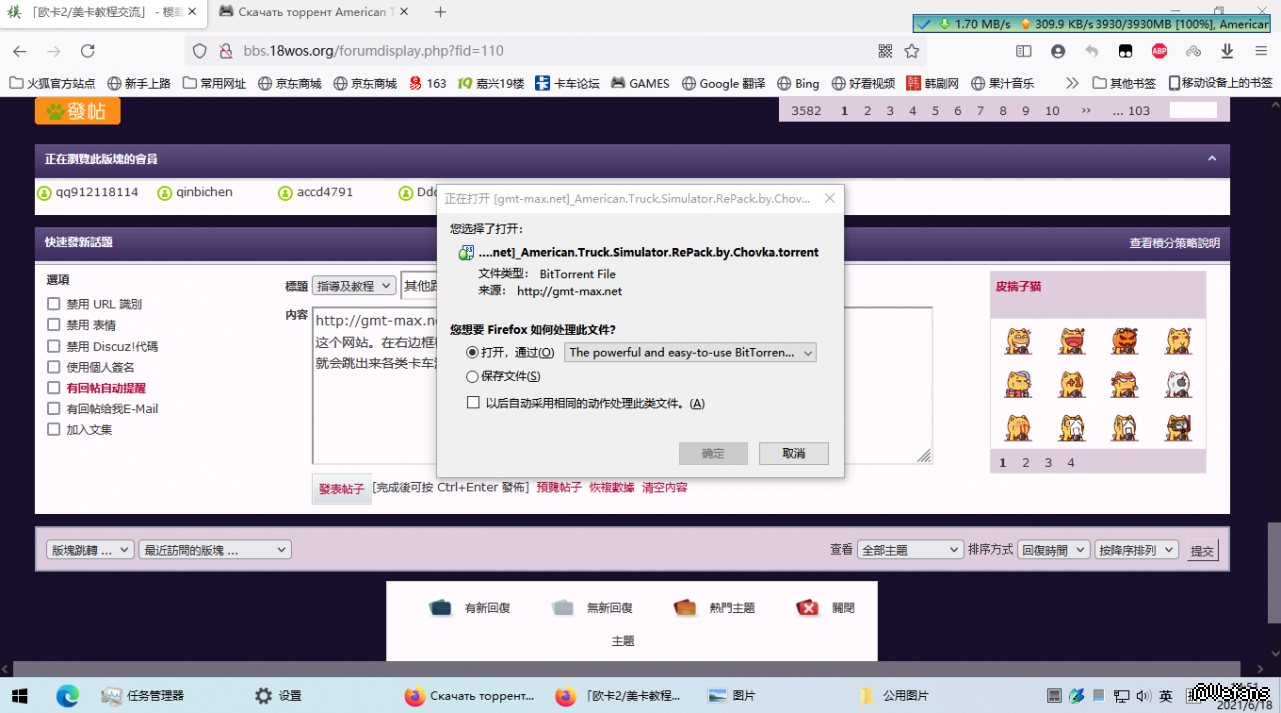1281x713 pixels.
Task: Open the Firefox downloads panel arrow
Action: (x=1227, y=51)
